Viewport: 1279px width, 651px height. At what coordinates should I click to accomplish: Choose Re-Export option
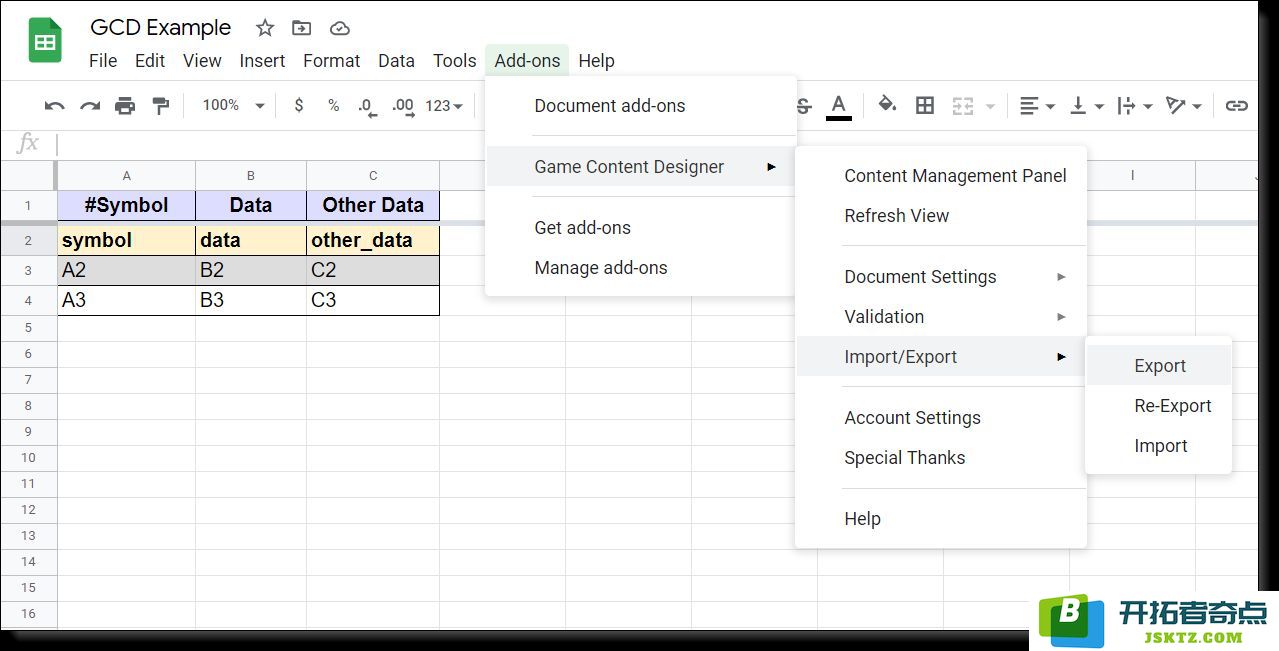pos(1159,406)
